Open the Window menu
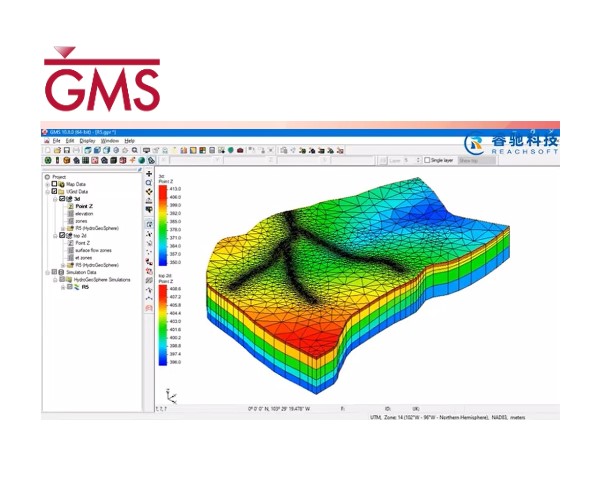 tap(110, 141)
